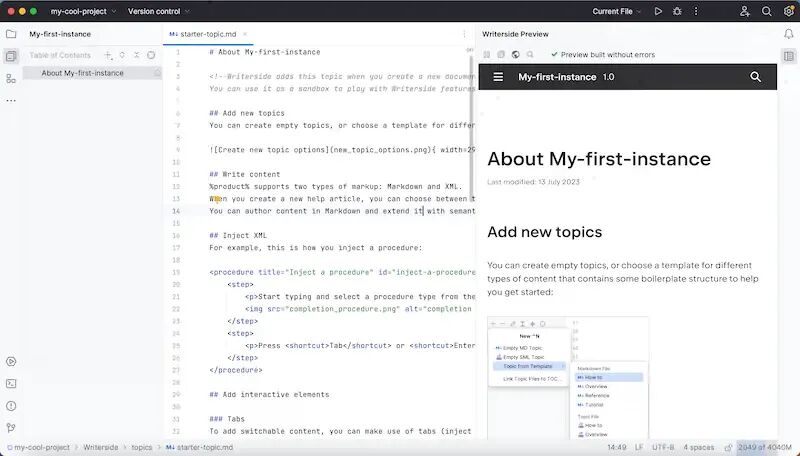Open more run actions vertical dots

tap(696, 11)
